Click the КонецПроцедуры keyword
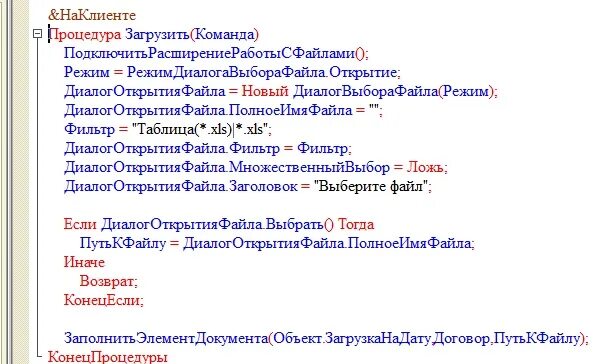The image size is (605, 364). point(108,357)
